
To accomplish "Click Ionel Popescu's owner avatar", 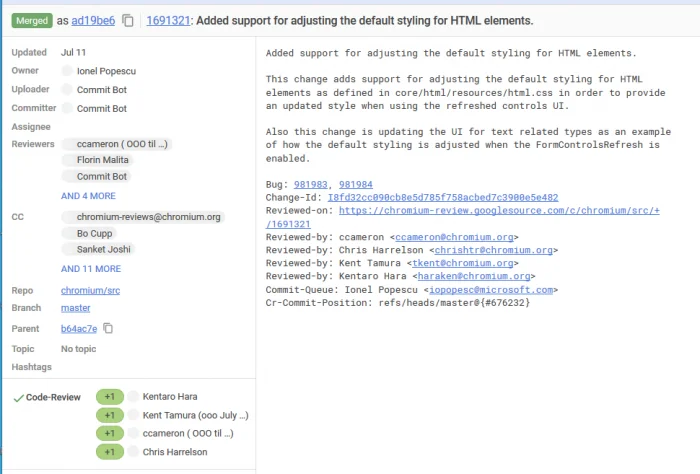I will [67, 71].
